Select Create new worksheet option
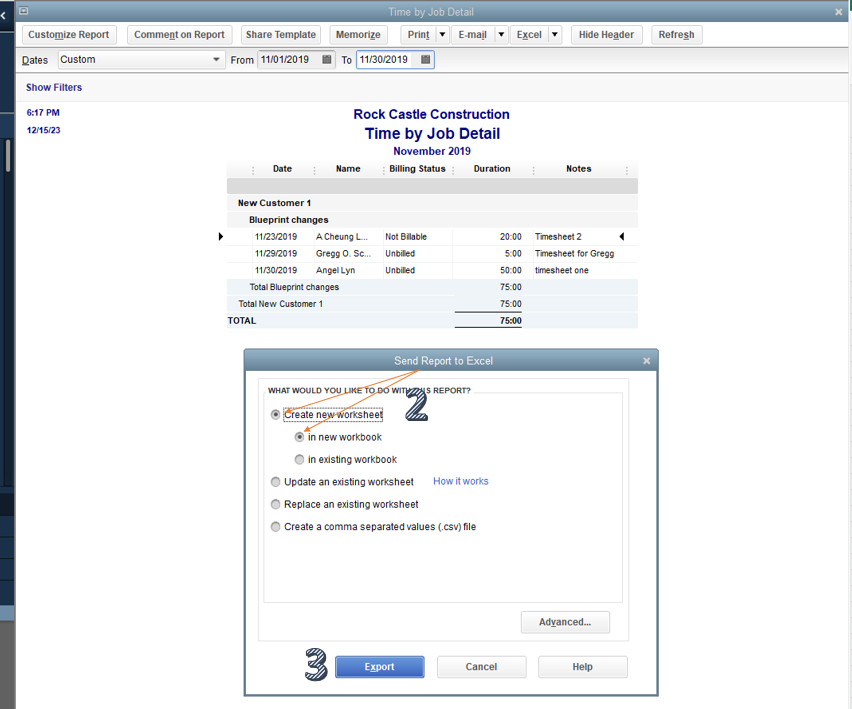Image resolution: width=852 pixels, height=709 pixels. (x=275, y=415)
